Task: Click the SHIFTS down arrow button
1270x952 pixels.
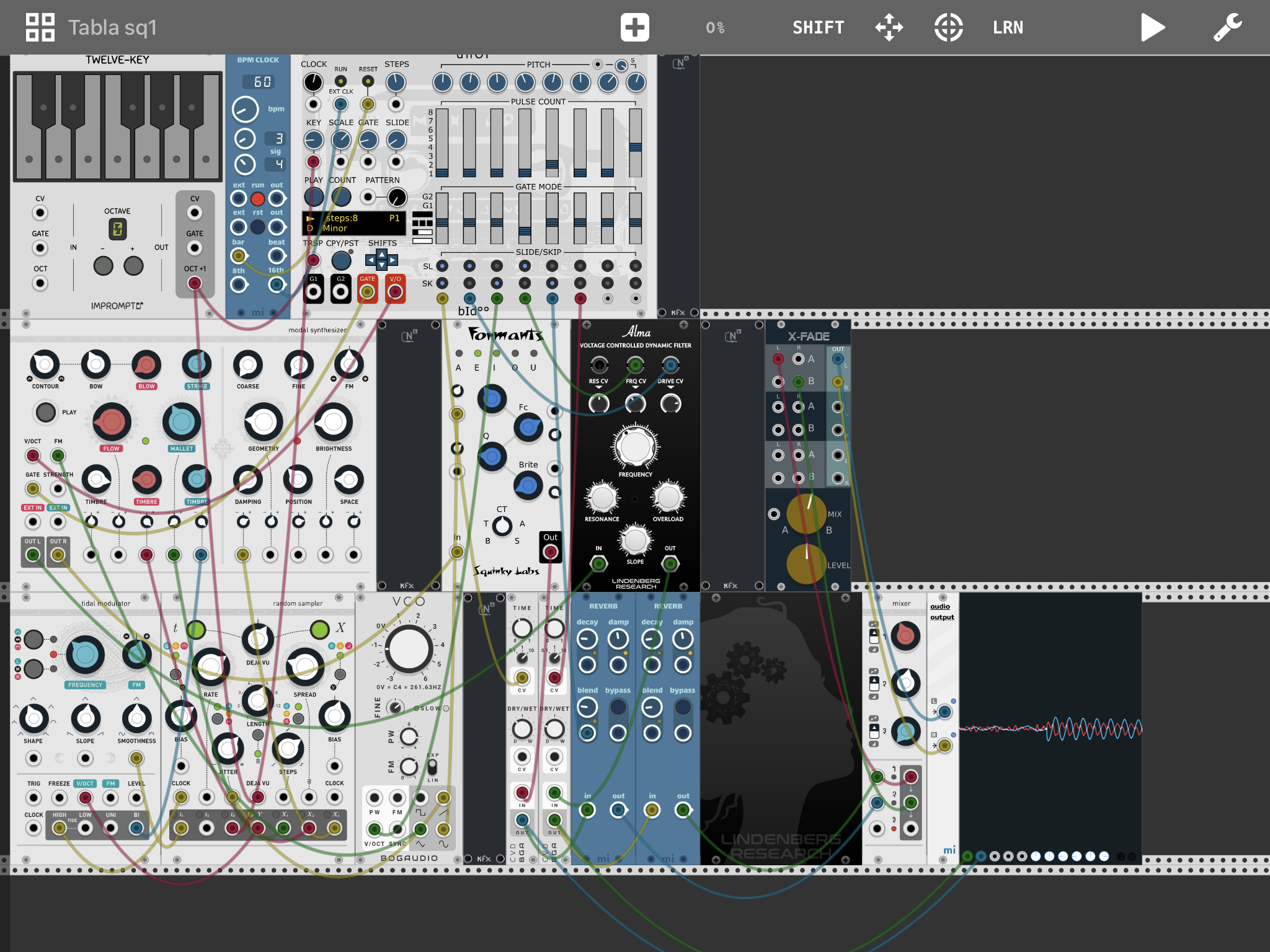Action: 382,266
